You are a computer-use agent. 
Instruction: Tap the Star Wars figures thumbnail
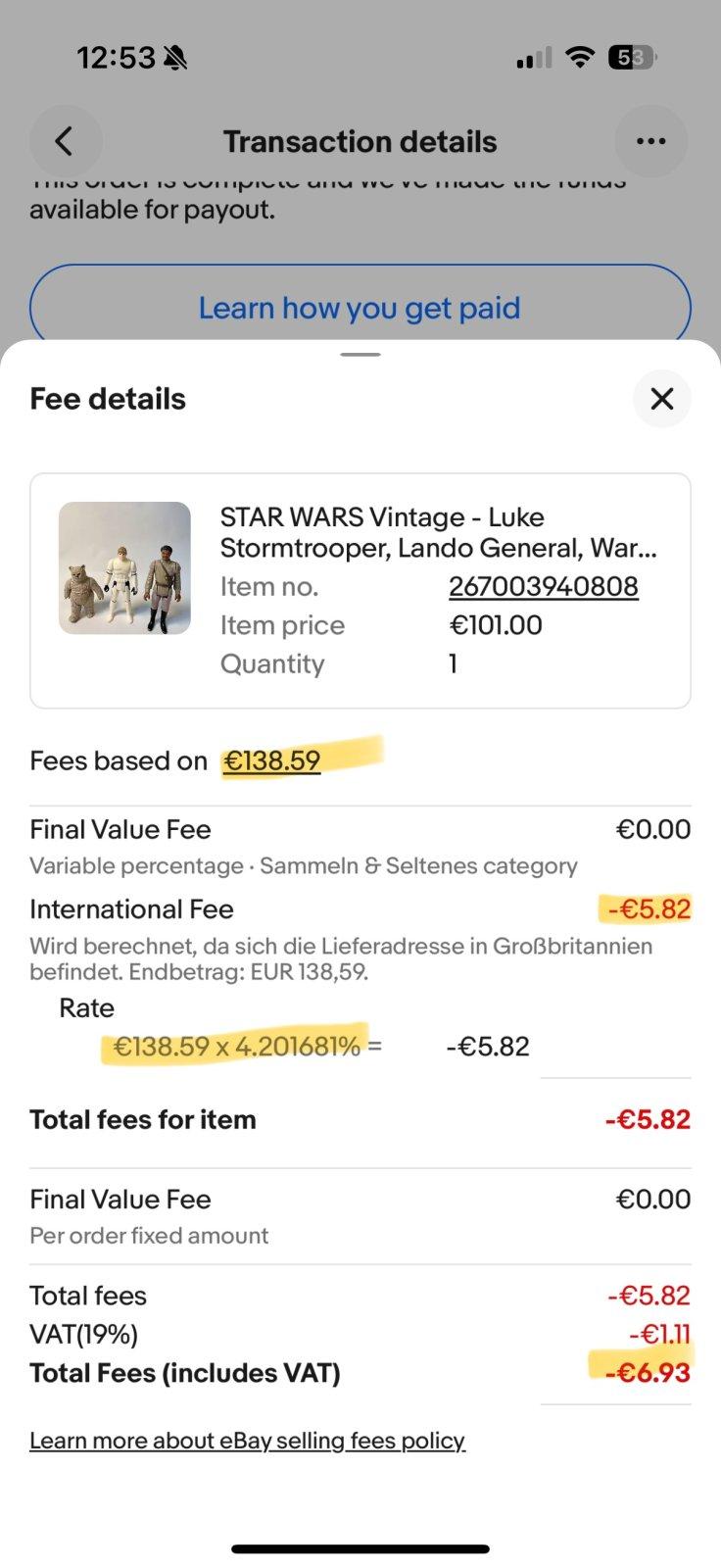(x=124, y=567)
